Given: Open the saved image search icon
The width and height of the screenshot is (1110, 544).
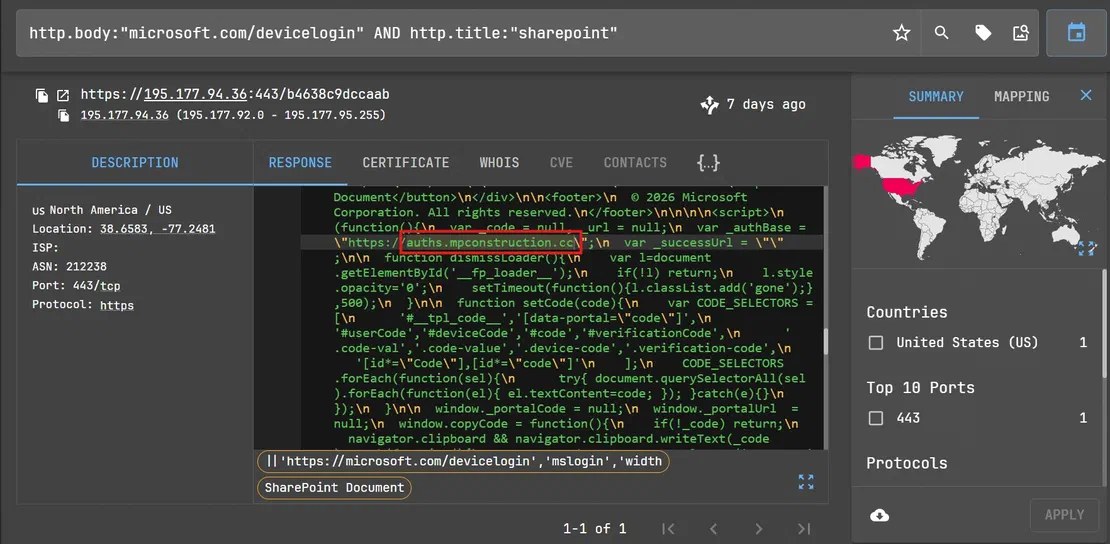Looking at the screenshot, I should [1021, 33].
